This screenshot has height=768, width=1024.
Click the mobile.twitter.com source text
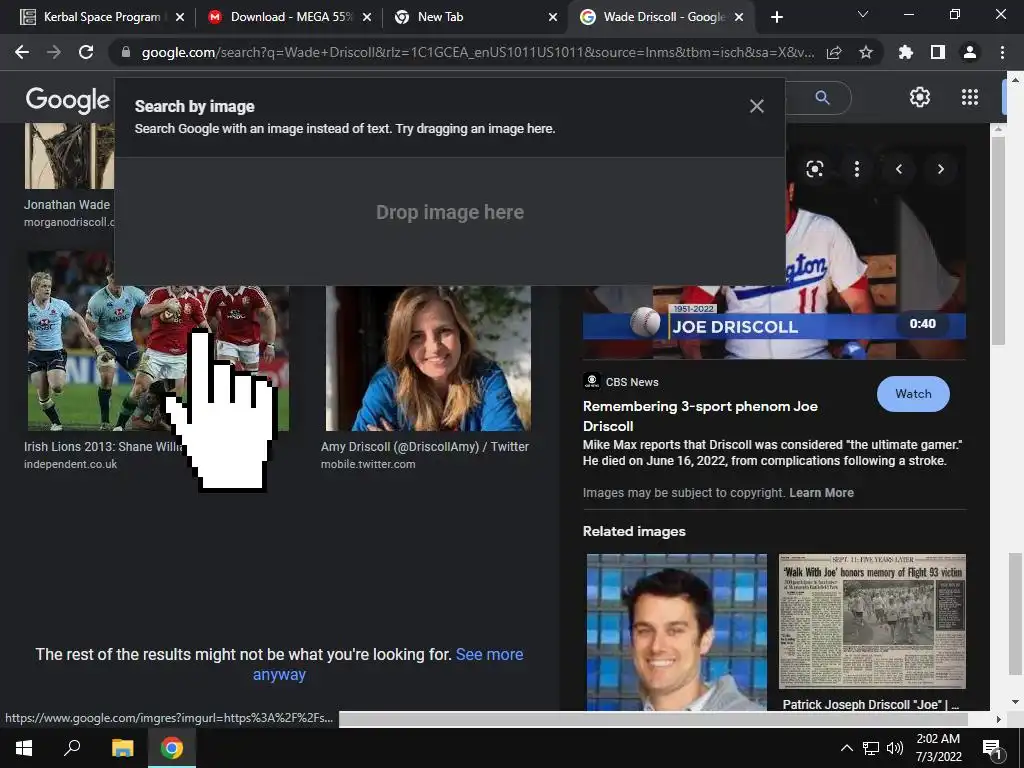(x=368, y=464)
